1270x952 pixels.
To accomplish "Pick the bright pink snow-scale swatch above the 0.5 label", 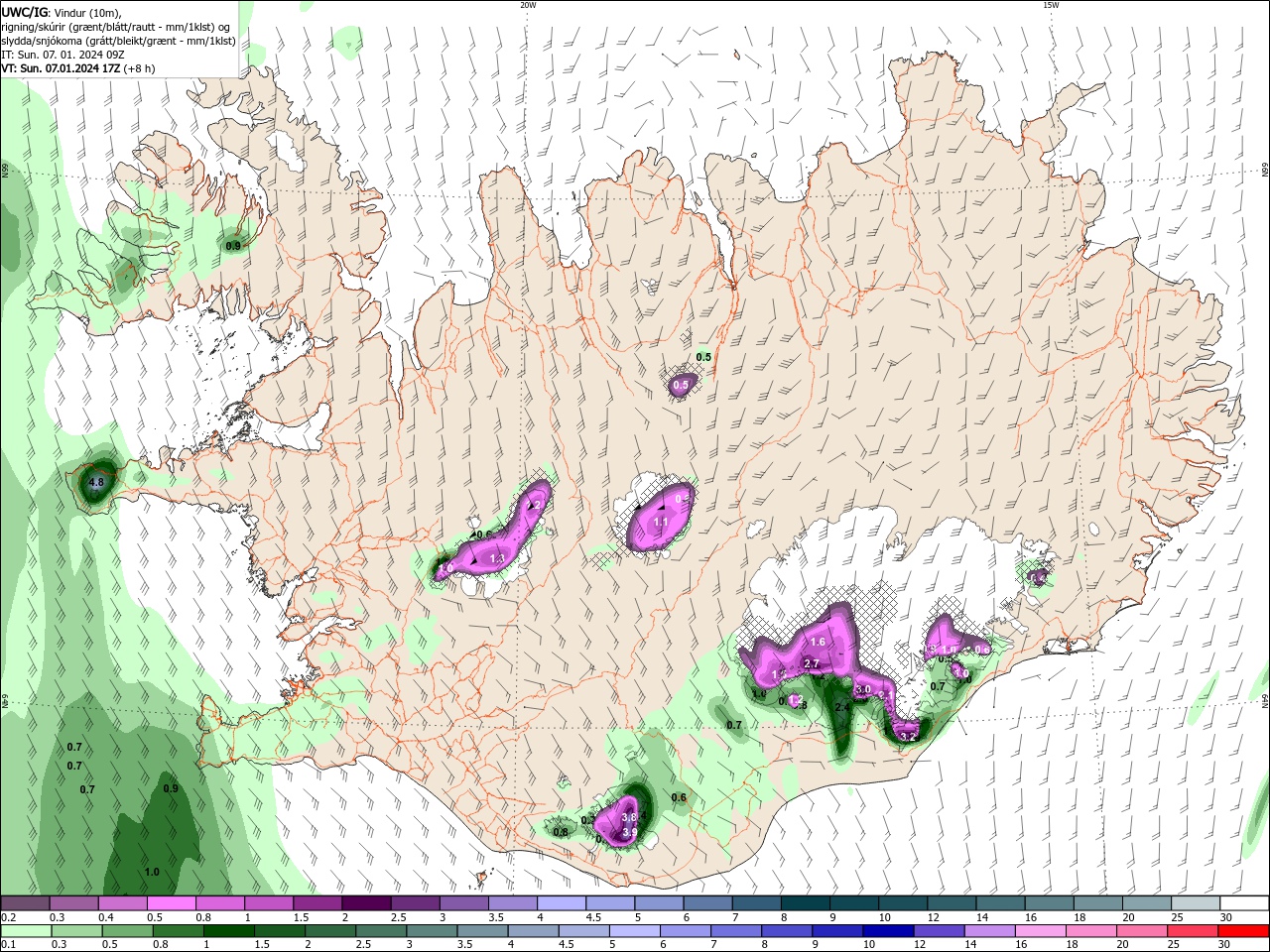I will coord(171,903).
